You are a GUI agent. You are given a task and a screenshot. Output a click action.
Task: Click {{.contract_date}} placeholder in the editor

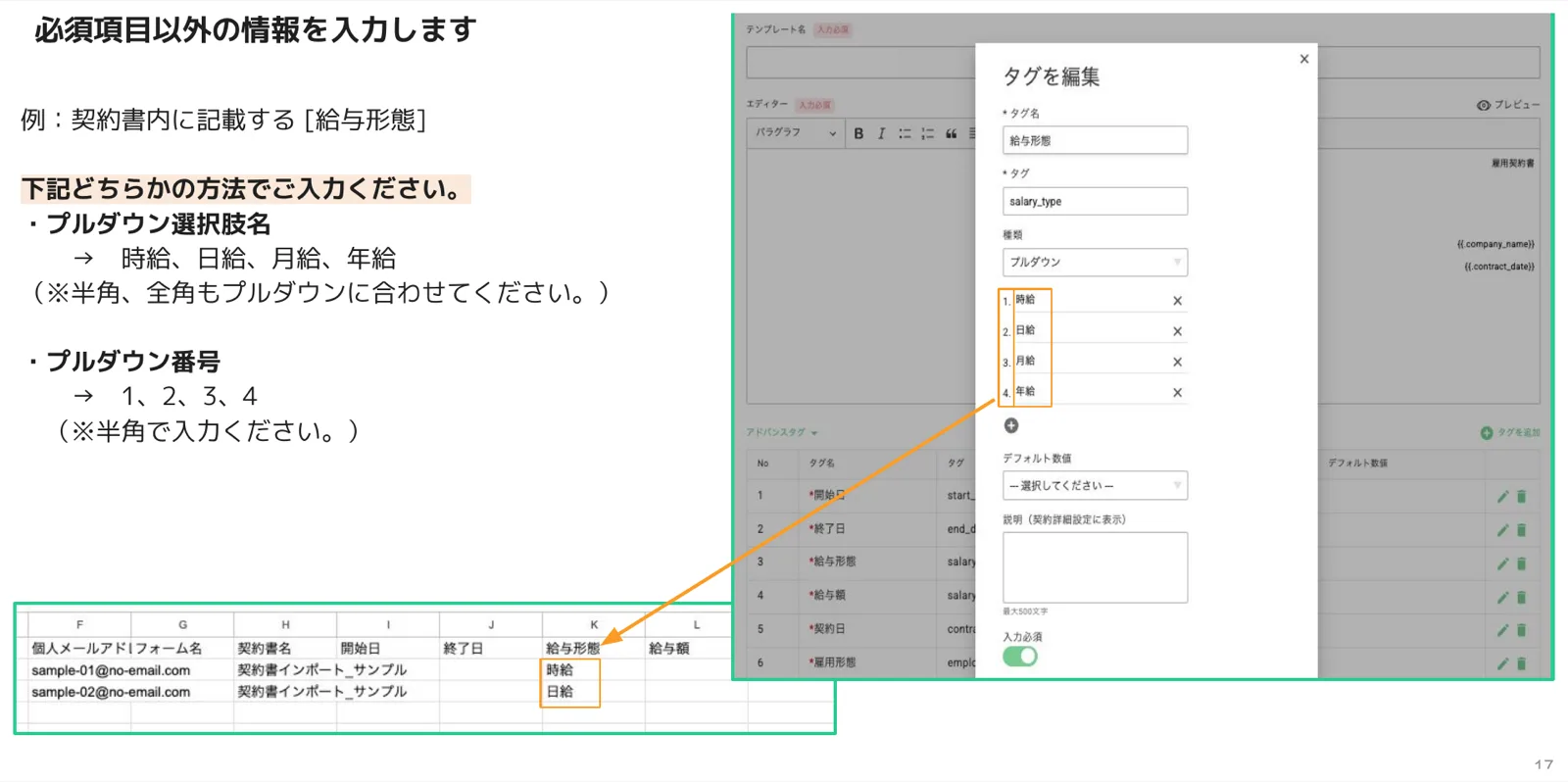coord(1499,267)
